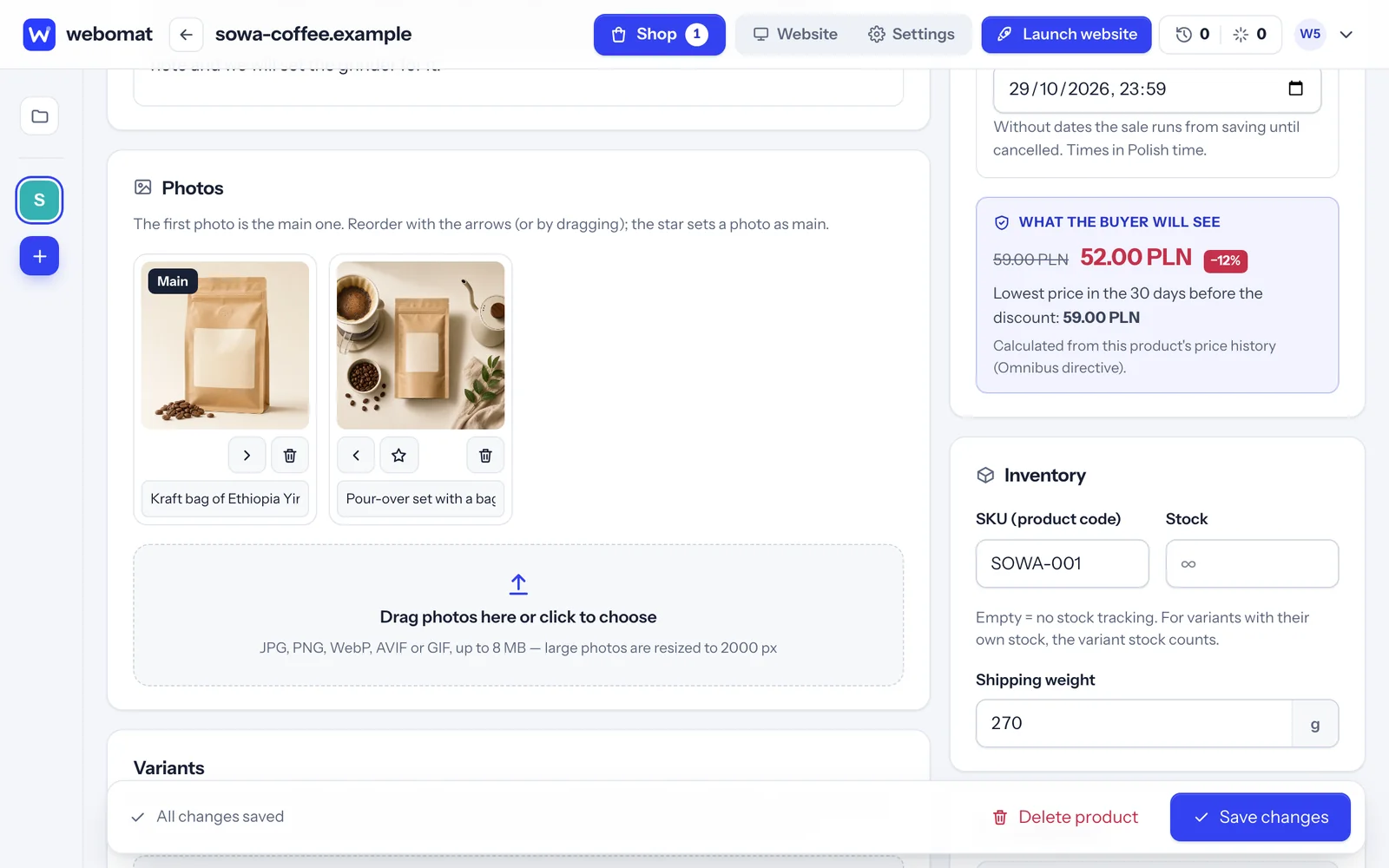The image size is (1389, 868).
Task: Switch to the Website tab
Action: (795, 35)
